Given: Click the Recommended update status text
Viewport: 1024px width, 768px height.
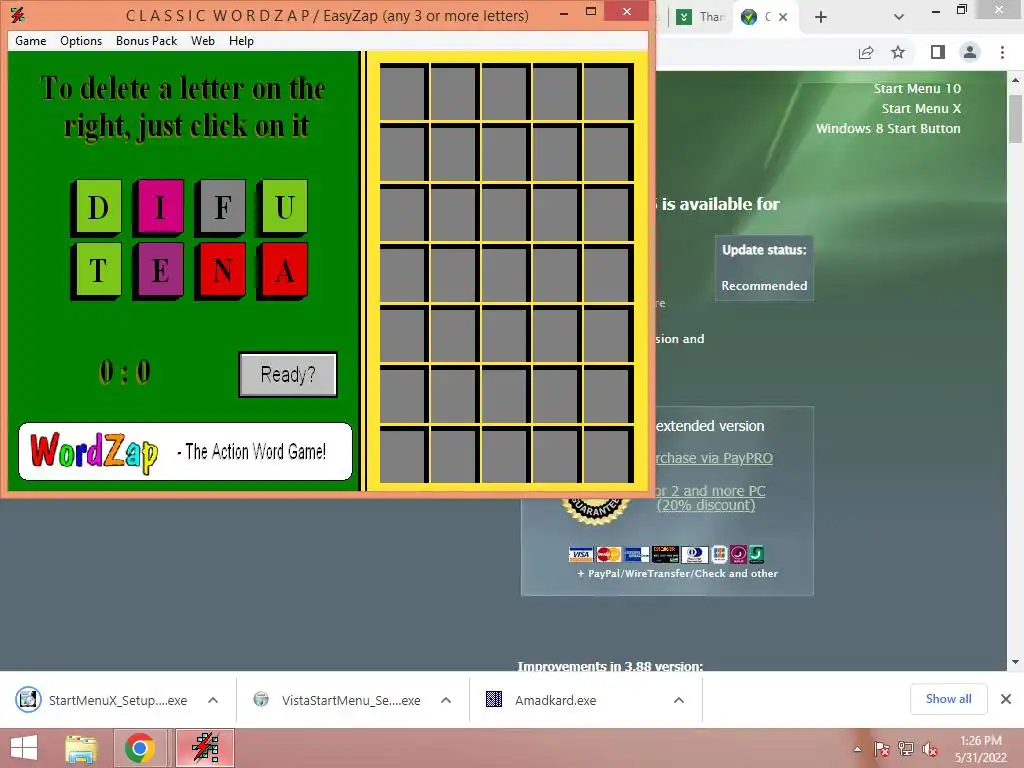Looking at the screenshot, I should click(x=764, y=285).
